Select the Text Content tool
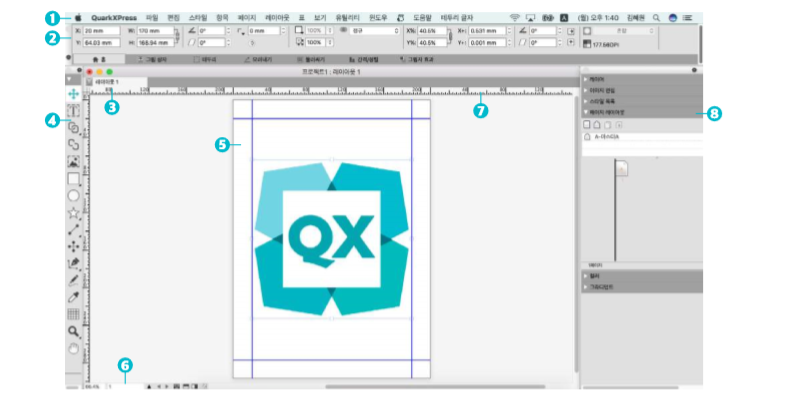 (74, 111)
